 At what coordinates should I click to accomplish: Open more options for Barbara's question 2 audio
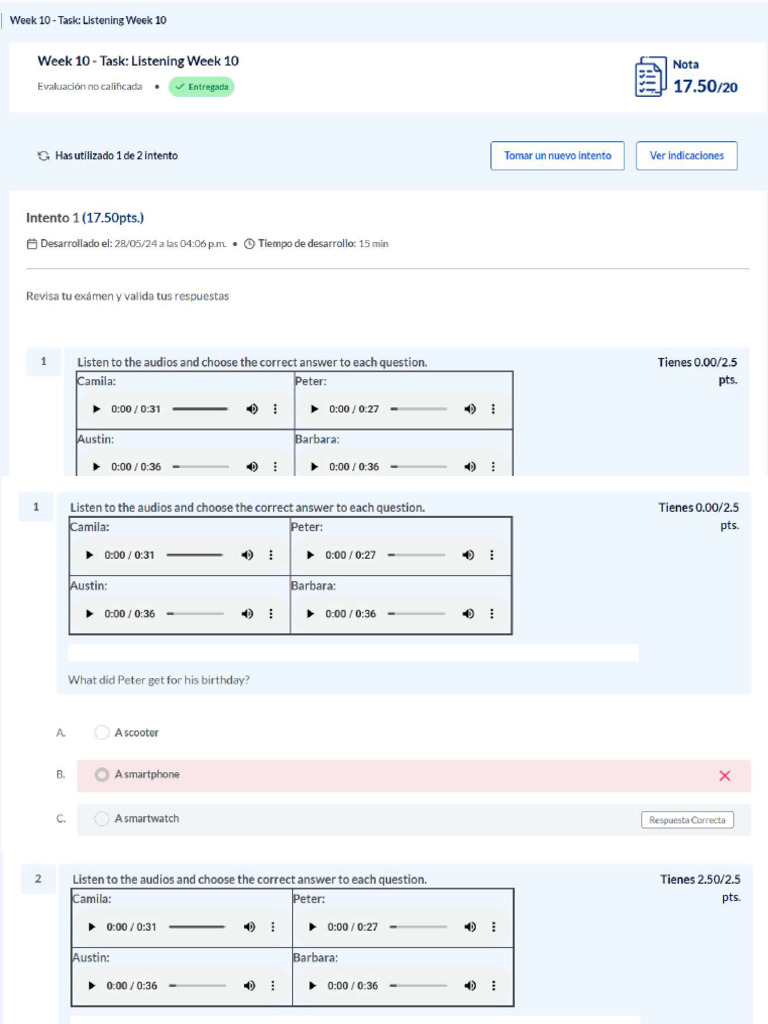tap(493, 985)
